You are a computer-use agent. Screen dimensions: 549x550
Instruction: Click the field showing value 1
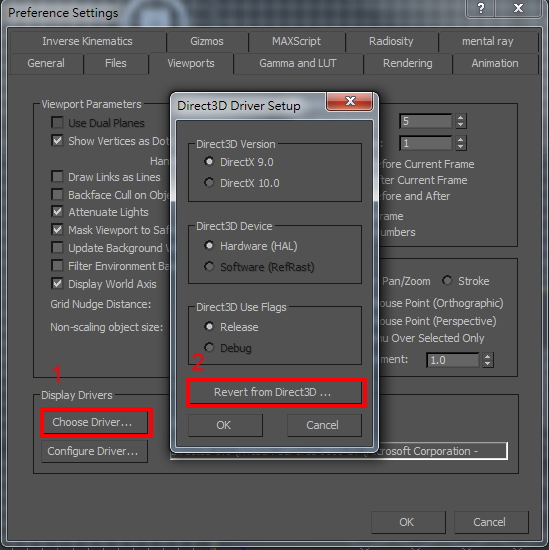[426, 143]
